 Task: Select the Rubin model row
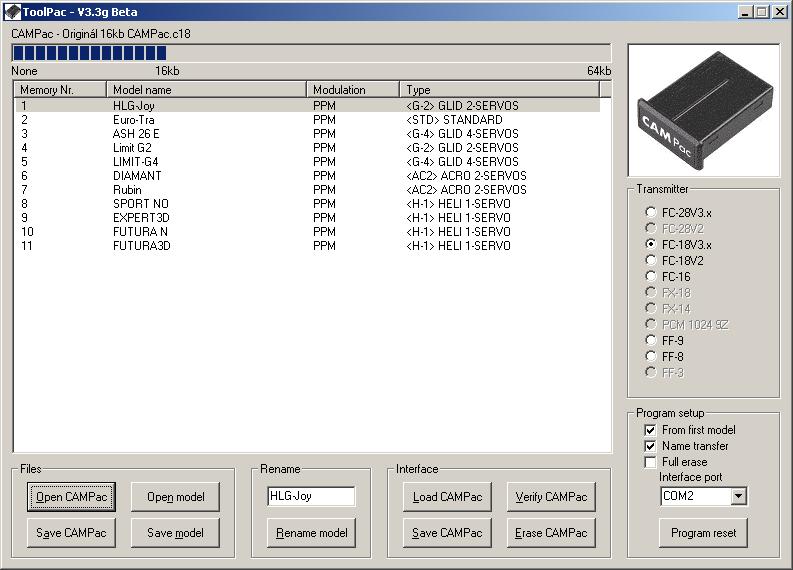point(307,190)
